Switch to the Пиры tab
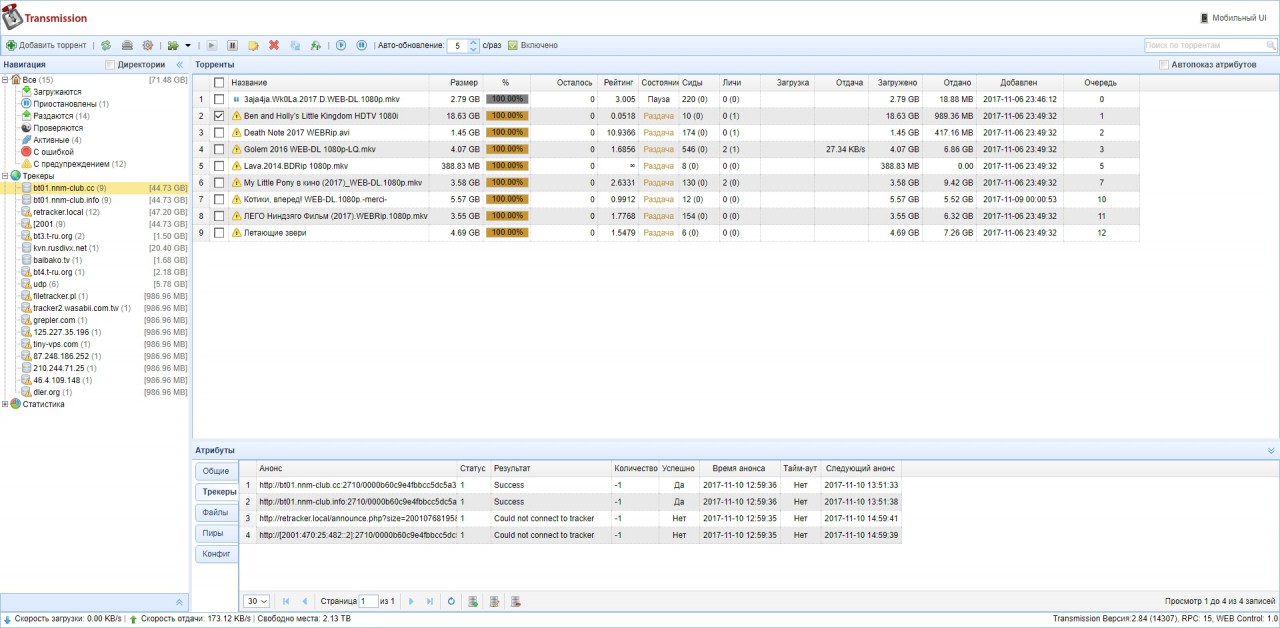The height and width of the screenshot is (628, 1280). point(216,533)
